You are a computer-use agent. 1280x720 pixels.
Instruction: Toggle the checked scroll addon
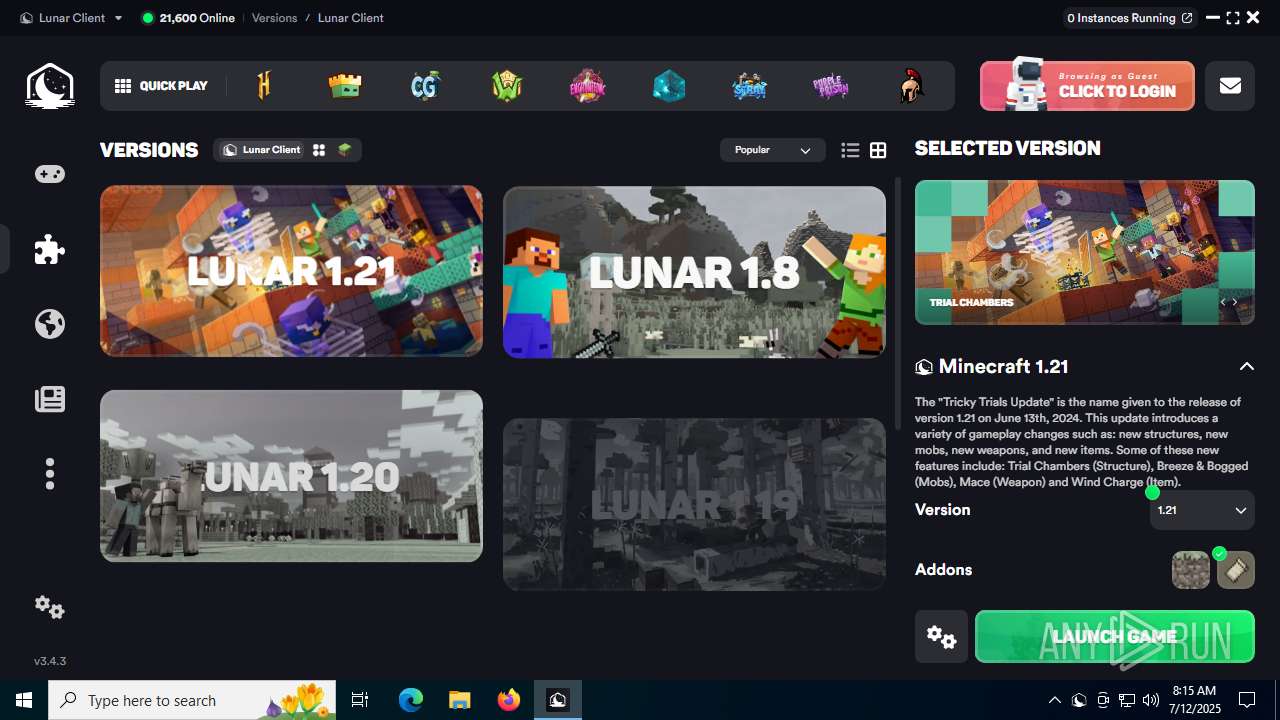click(1236, 570)
